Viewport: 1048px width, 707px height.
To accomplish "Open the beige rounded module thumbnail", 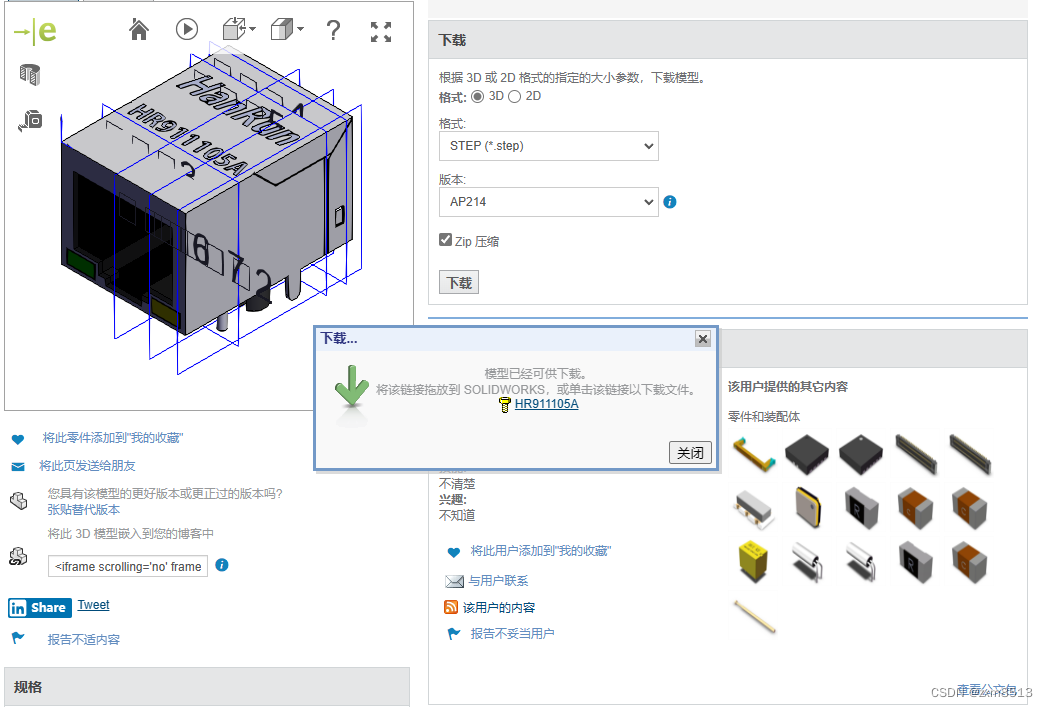I will [808, 508].
